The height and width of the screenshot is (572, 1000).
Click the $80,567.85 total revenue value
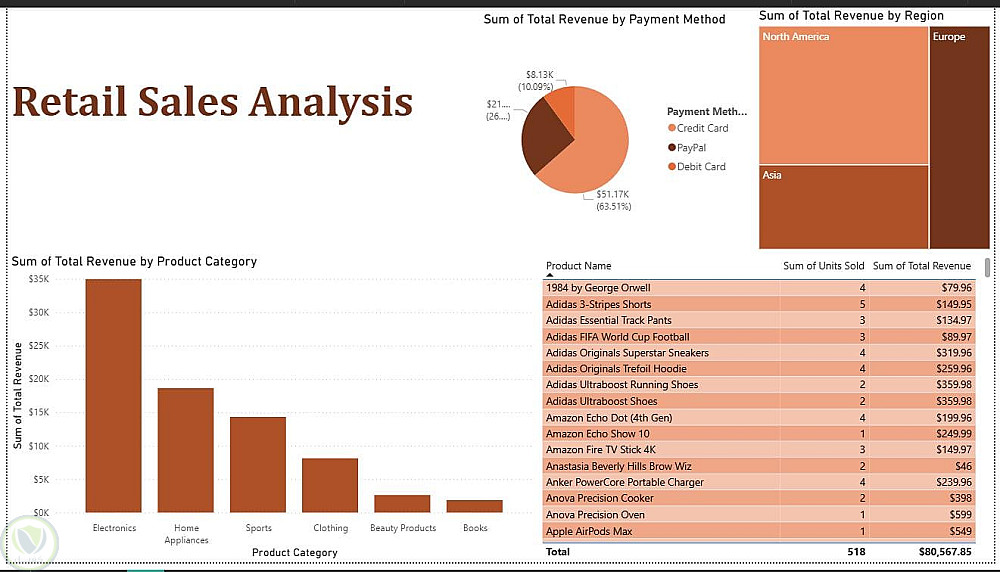click(945, 552)
